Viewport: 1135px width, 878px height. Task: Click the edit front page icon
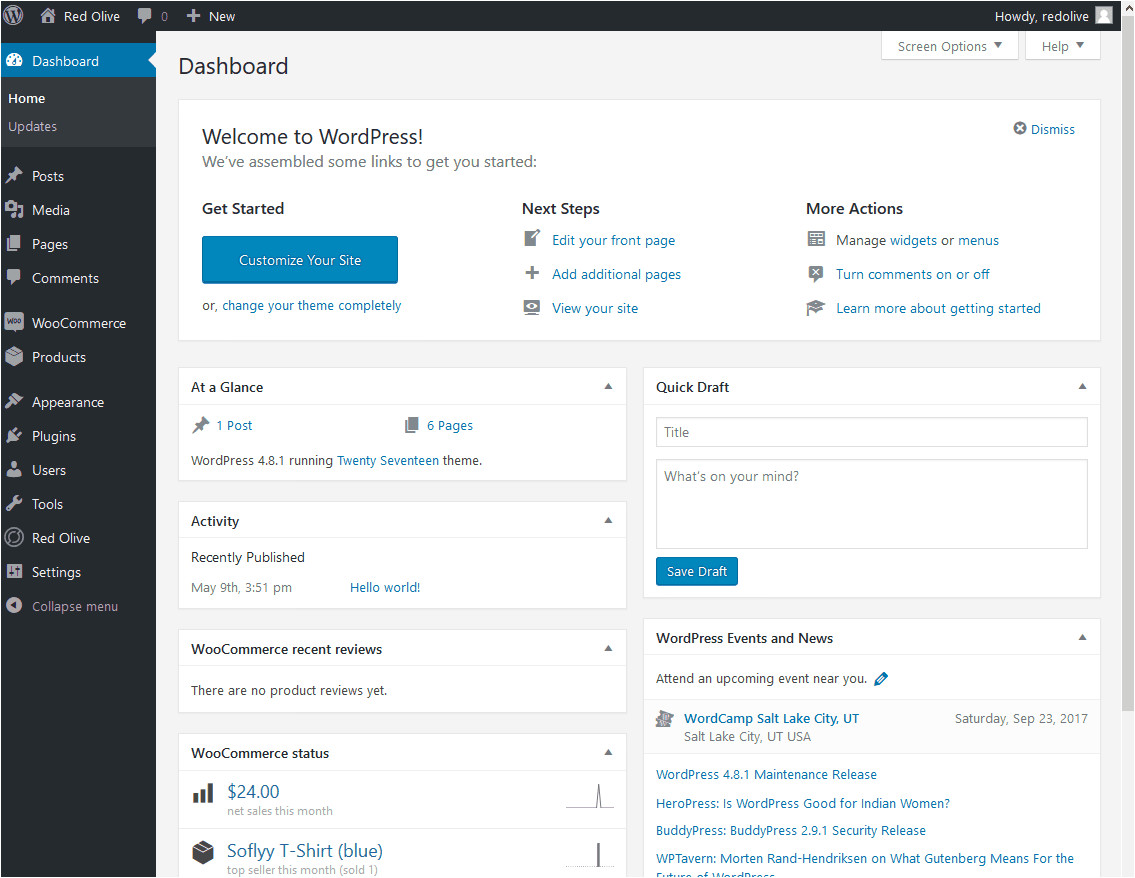[532, 238]
